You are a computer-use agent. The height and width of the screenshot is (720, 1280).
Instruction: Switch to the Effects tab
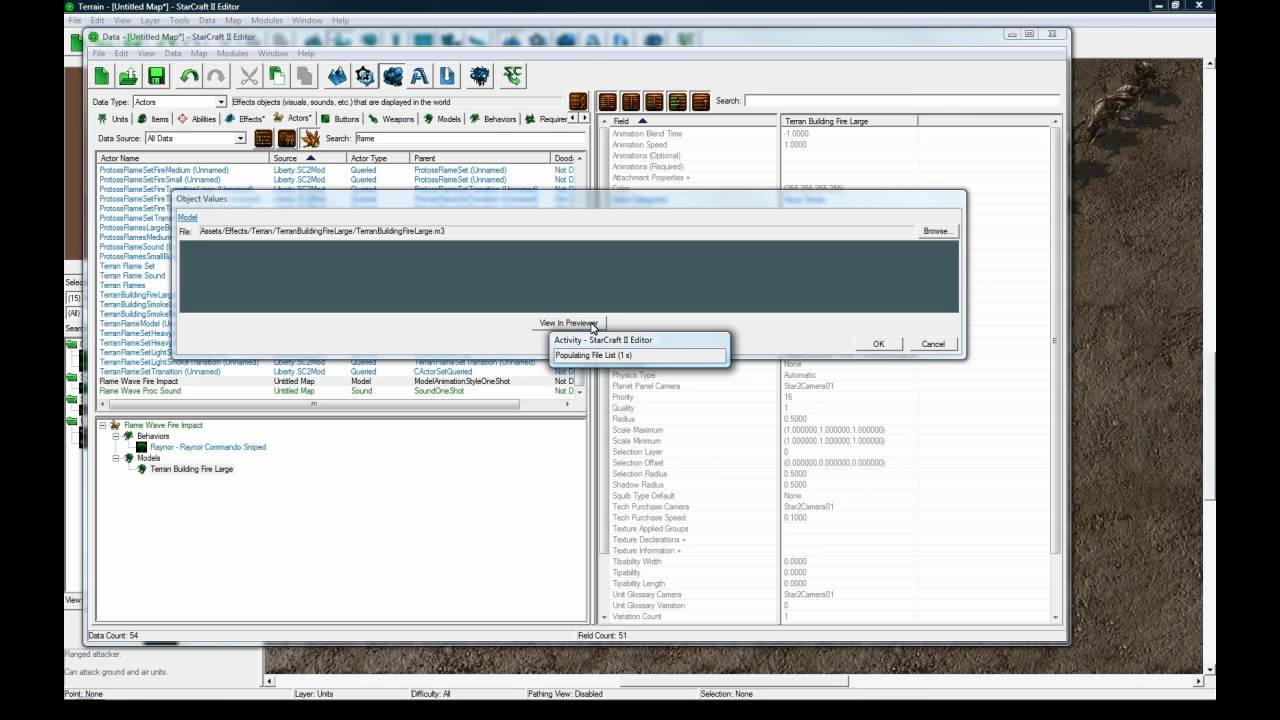(x=244, y=119)
